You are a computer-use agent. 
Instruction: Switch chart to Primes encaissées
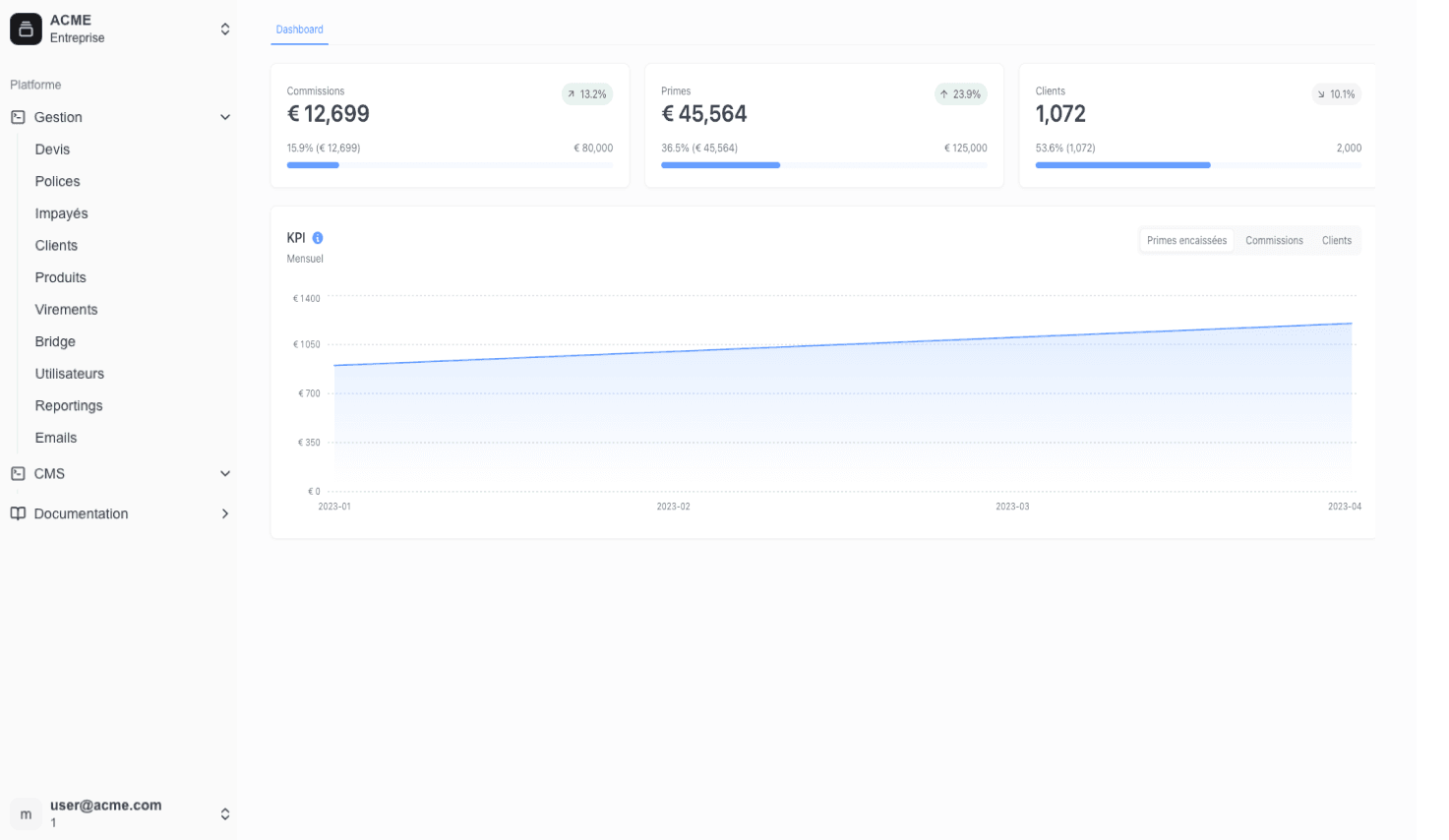1186,240
